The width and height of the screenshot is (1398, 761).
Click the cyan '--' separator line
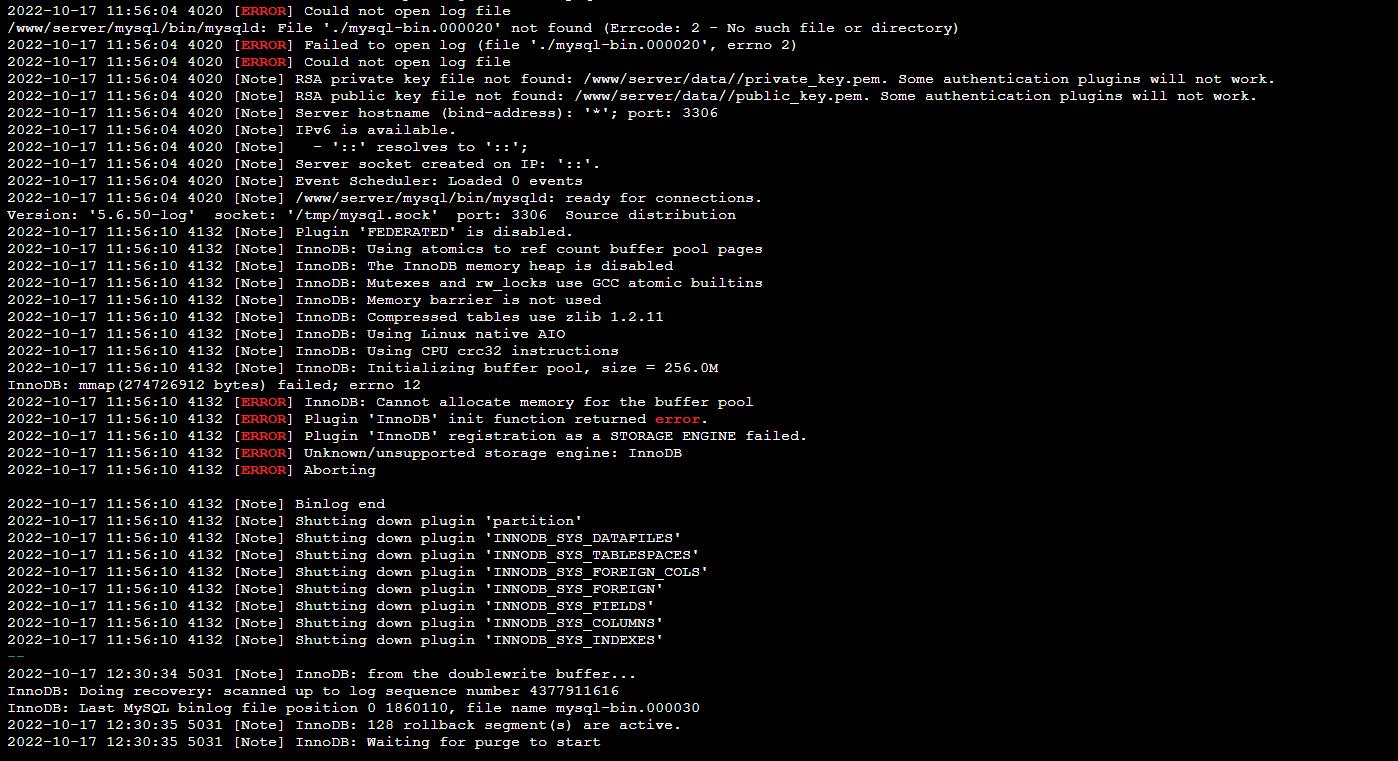point(16,657)
